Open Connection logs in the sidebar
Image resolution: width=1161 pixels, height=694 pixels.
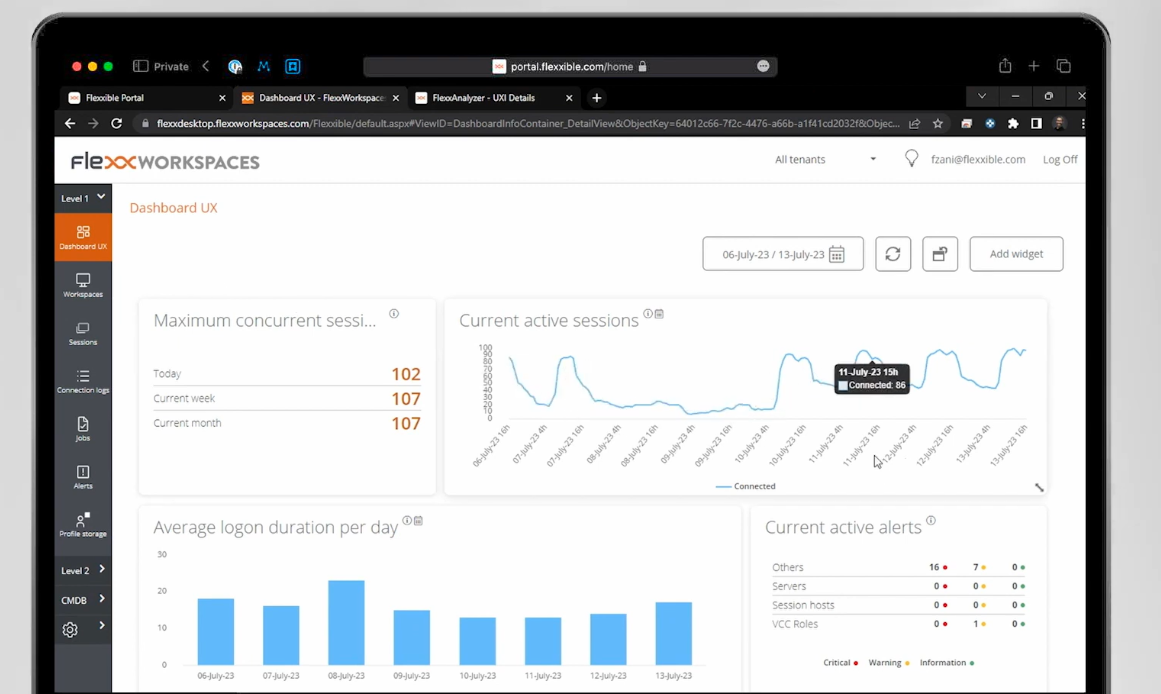(83, 381)
